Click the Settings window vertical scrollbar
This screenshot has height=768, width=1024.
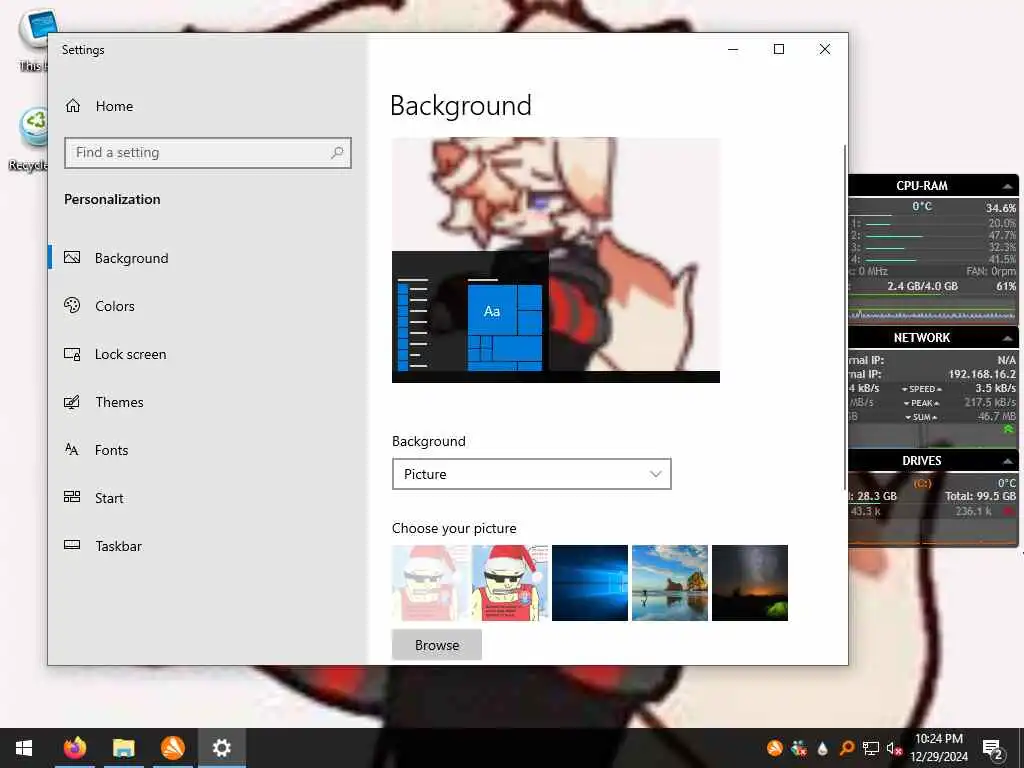pos(844,317)
